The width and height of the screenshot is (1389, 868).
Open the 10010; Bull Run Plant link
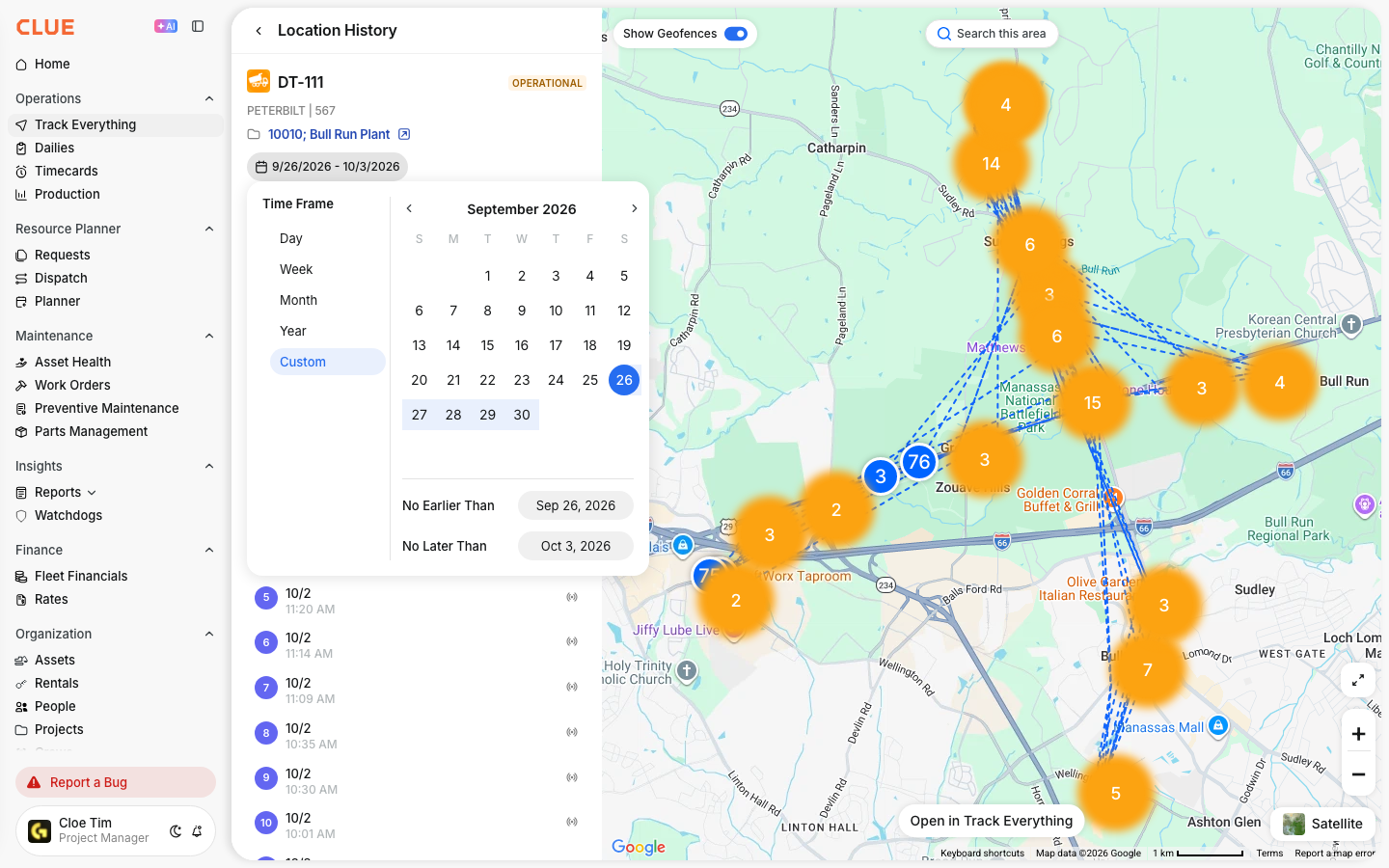(329, 134)
